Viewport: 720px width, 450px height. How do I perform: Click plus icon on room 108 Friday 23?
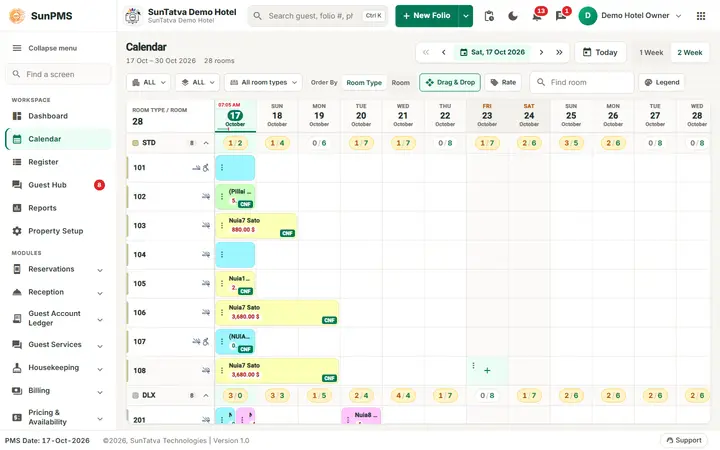point(487,371)
